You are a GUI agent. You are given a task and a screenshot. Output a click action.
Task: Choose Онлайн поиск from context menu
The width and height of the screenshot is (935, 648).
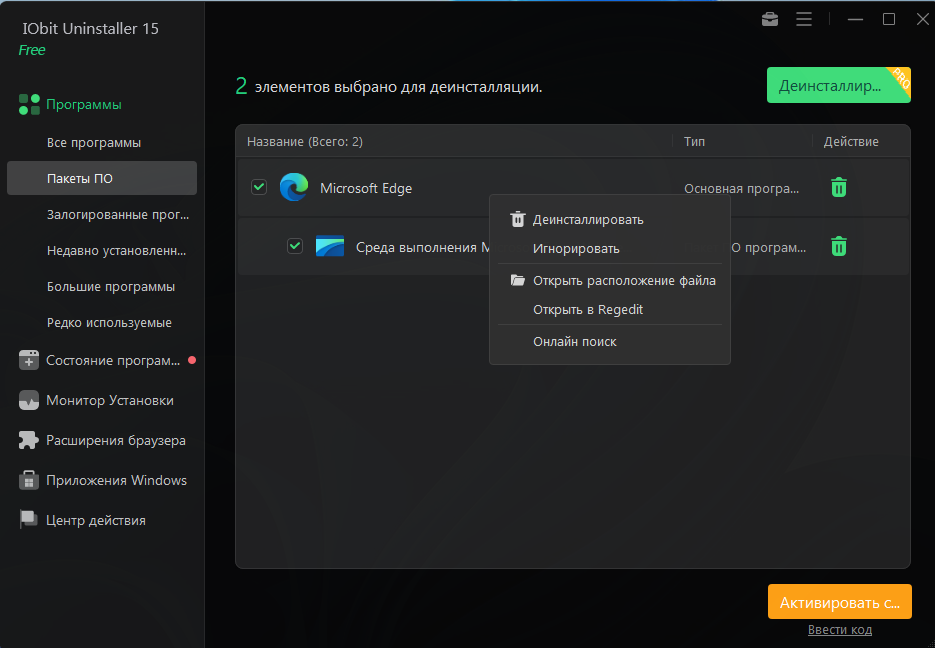(x=575, y=342)
